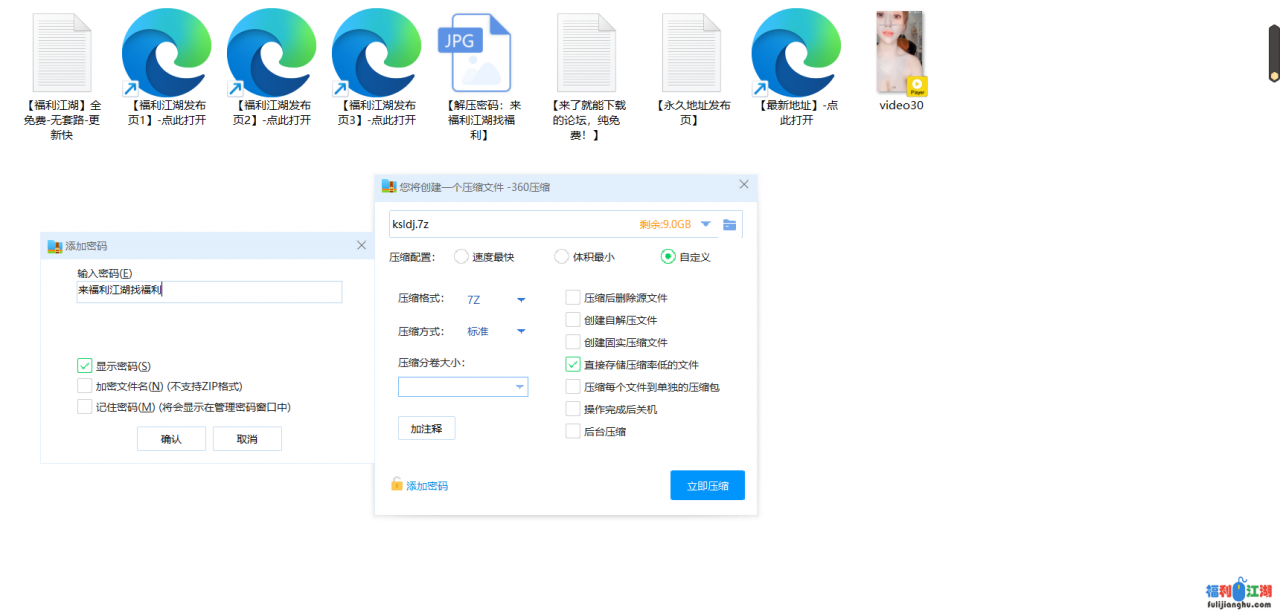Open the 压缩格式 7Z dropdown
Screen dimensions: 1280x616
(x=495, y=298)
